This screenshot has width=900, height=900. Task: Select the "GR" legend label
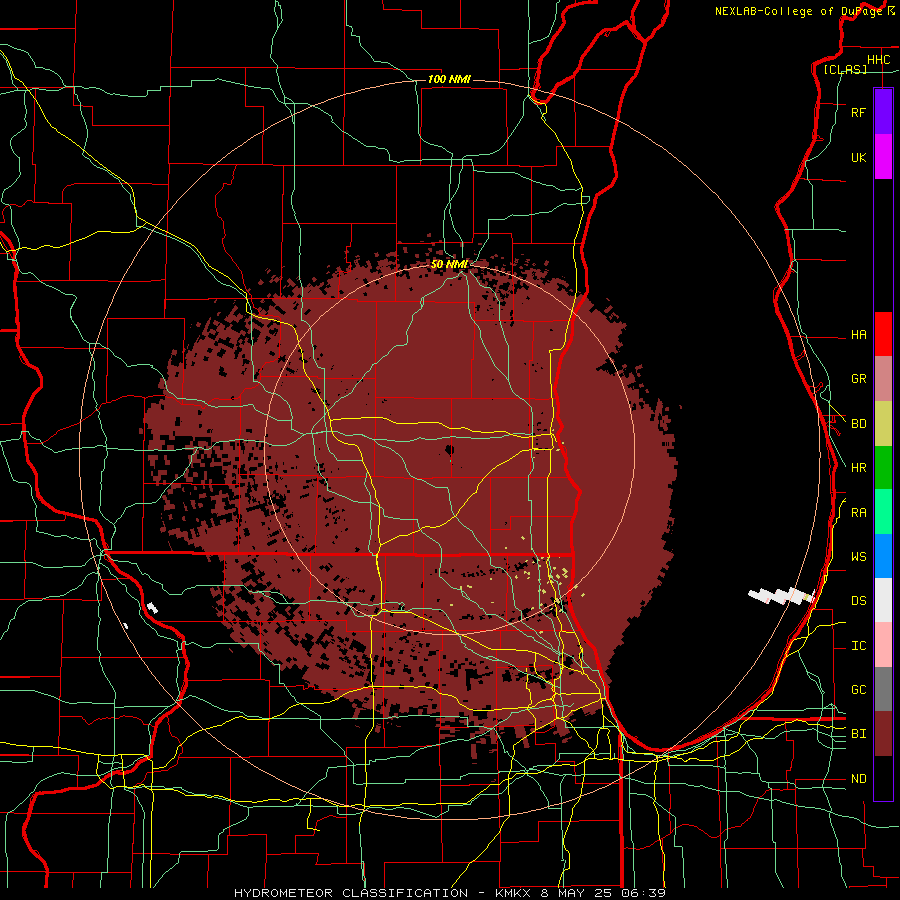tap(858, 379)
